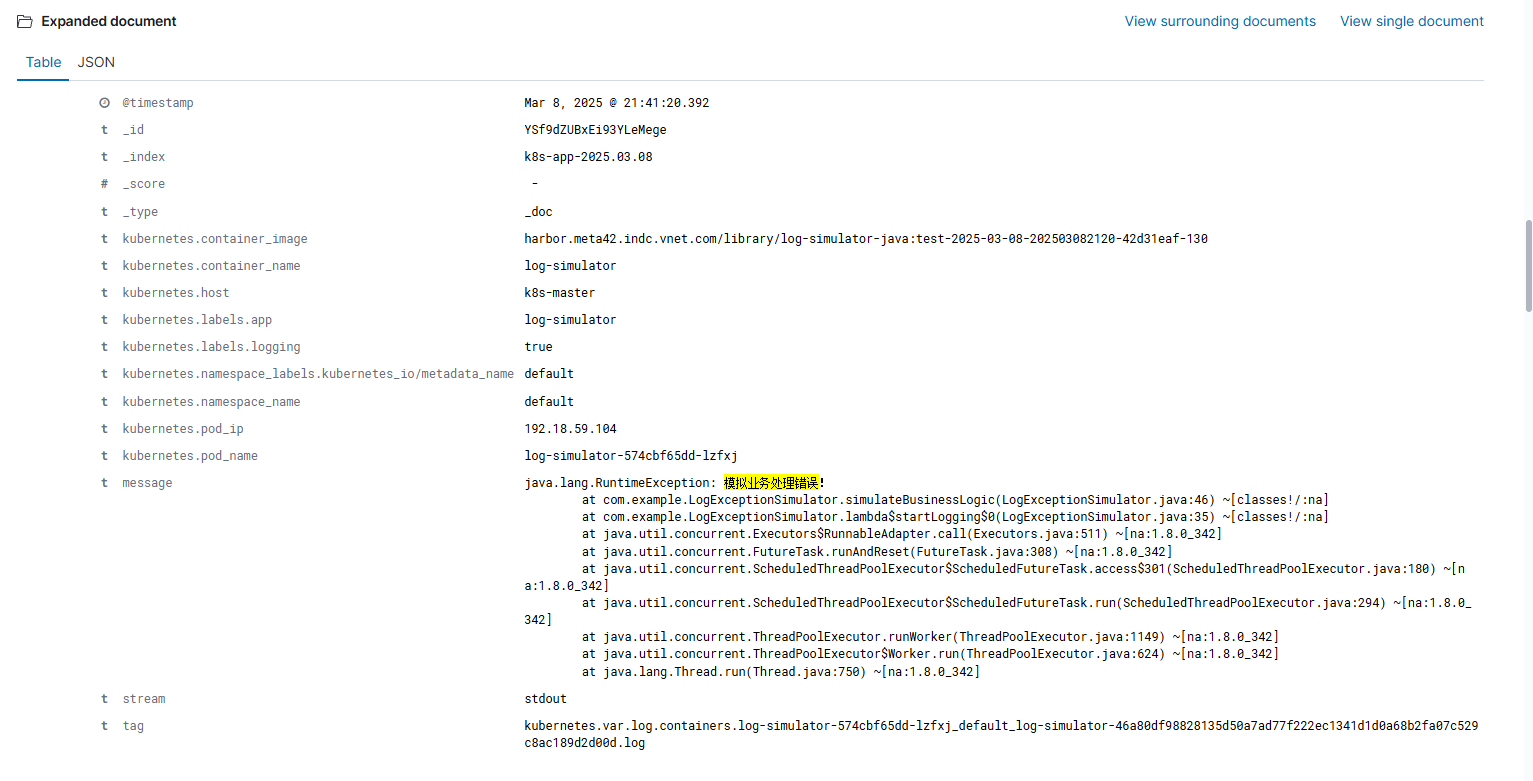1533x781 pixels.
Task: Click the type icon next to tag
Action: pos(104,726)
